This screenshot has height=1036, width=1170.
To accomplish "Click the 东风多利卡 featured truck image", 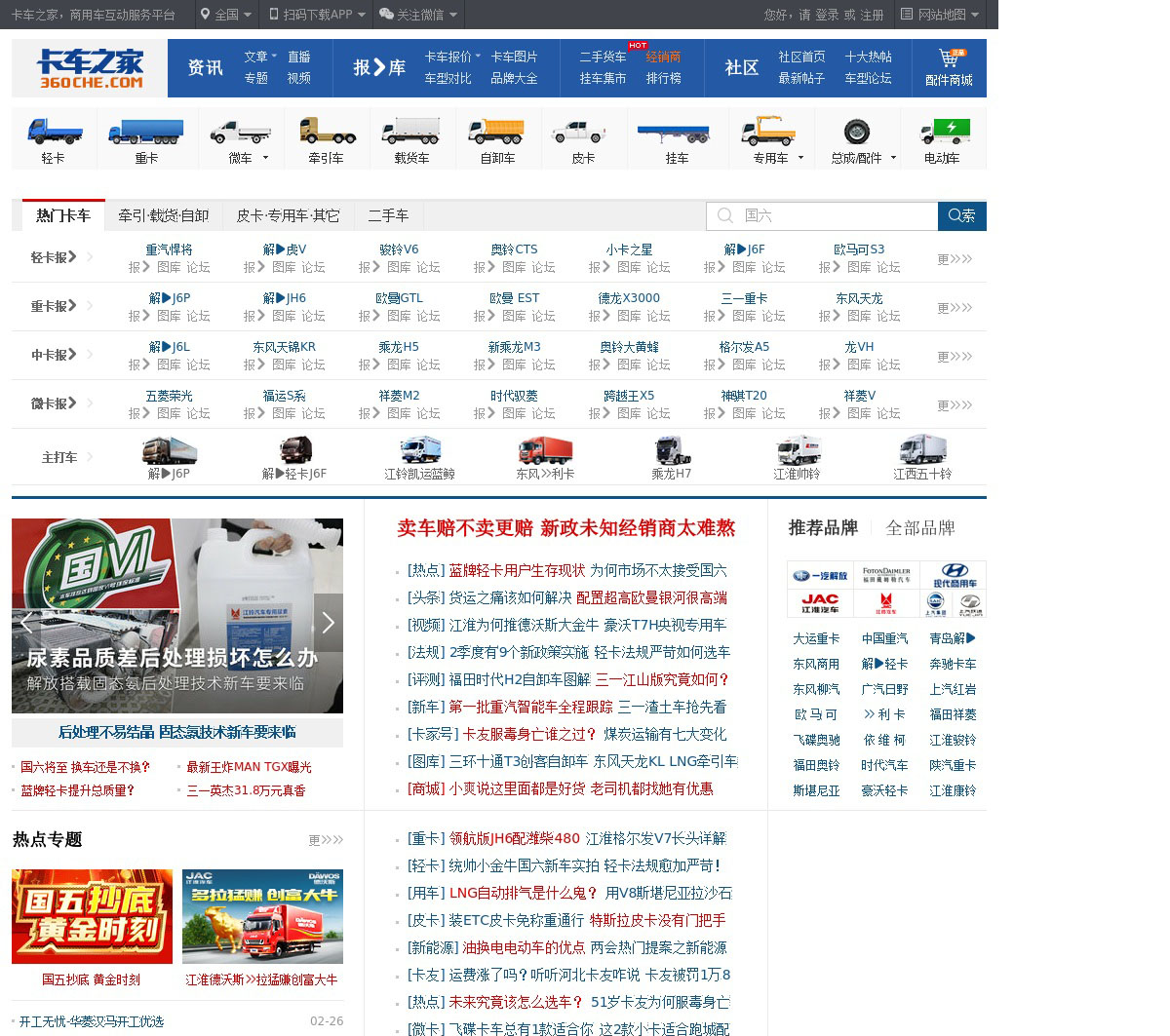I will click(545, 449).
